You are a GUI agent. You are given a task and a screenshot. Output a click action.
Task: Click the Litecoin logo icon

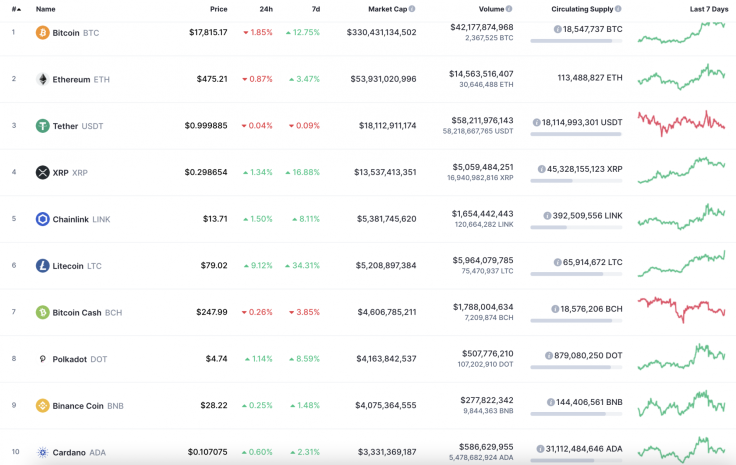tap(42, 266)
